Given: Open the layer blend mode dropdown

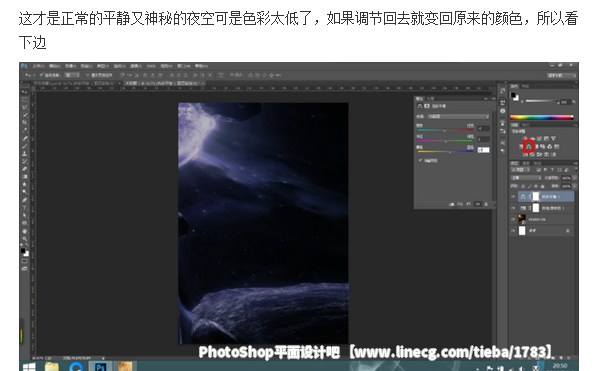Looking at the screenshot, I should [x=526, y=178].
